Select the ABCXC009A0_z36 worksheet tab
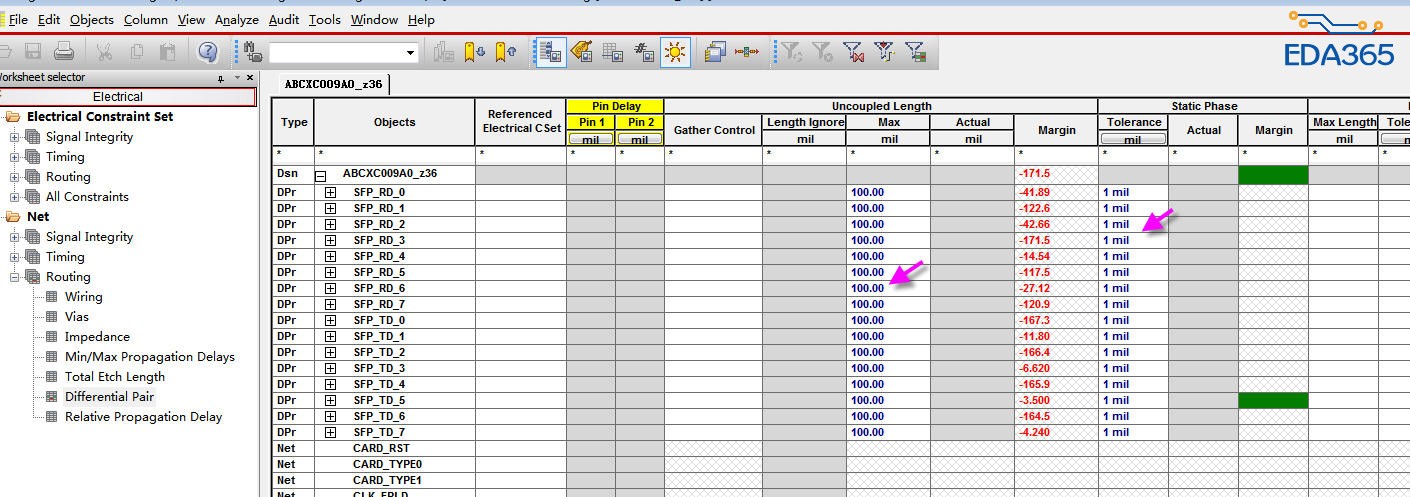 click(333, 84)
